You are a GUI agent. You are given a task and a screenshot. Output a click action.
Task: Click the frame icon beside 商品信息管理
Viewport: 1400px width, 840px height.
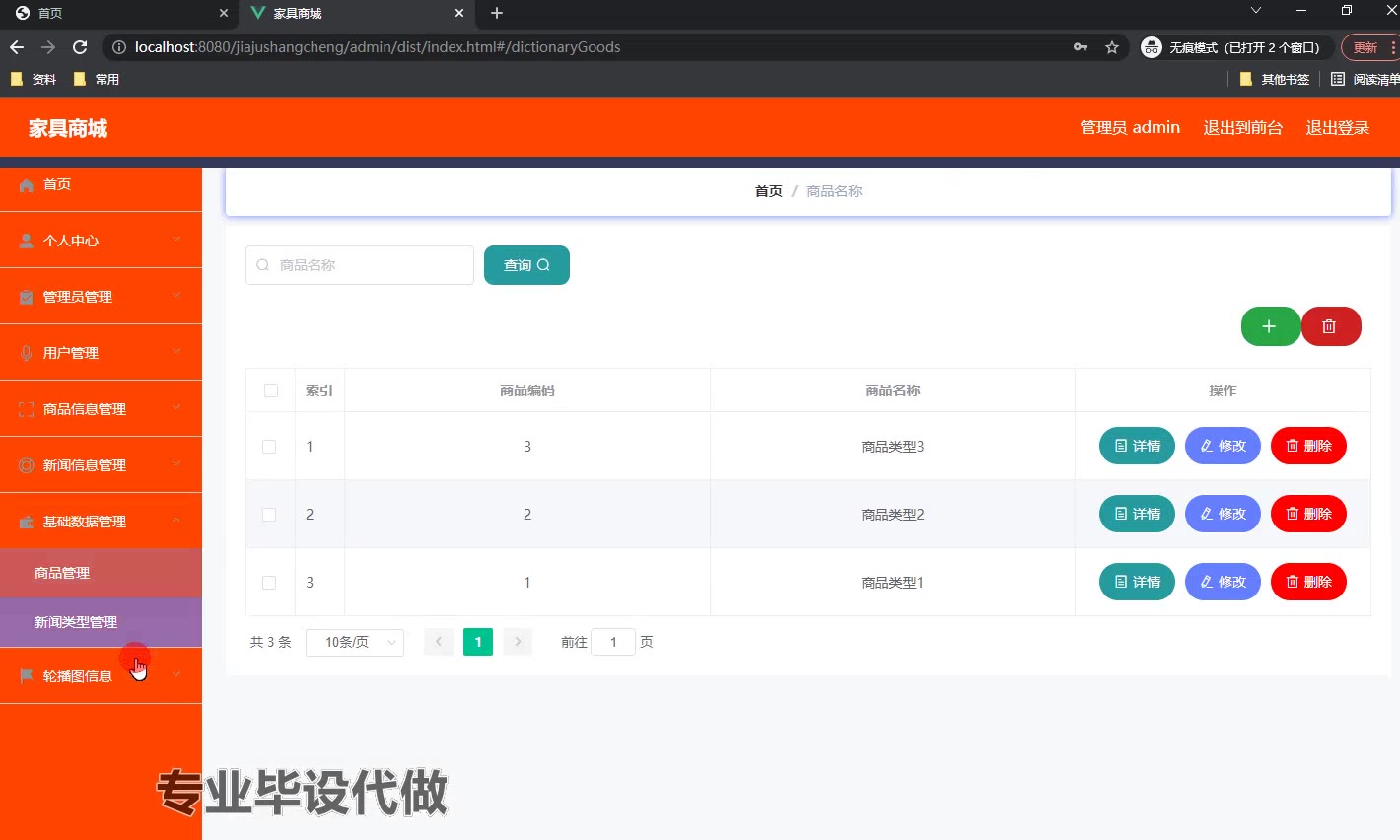click(x=27, y=409)
